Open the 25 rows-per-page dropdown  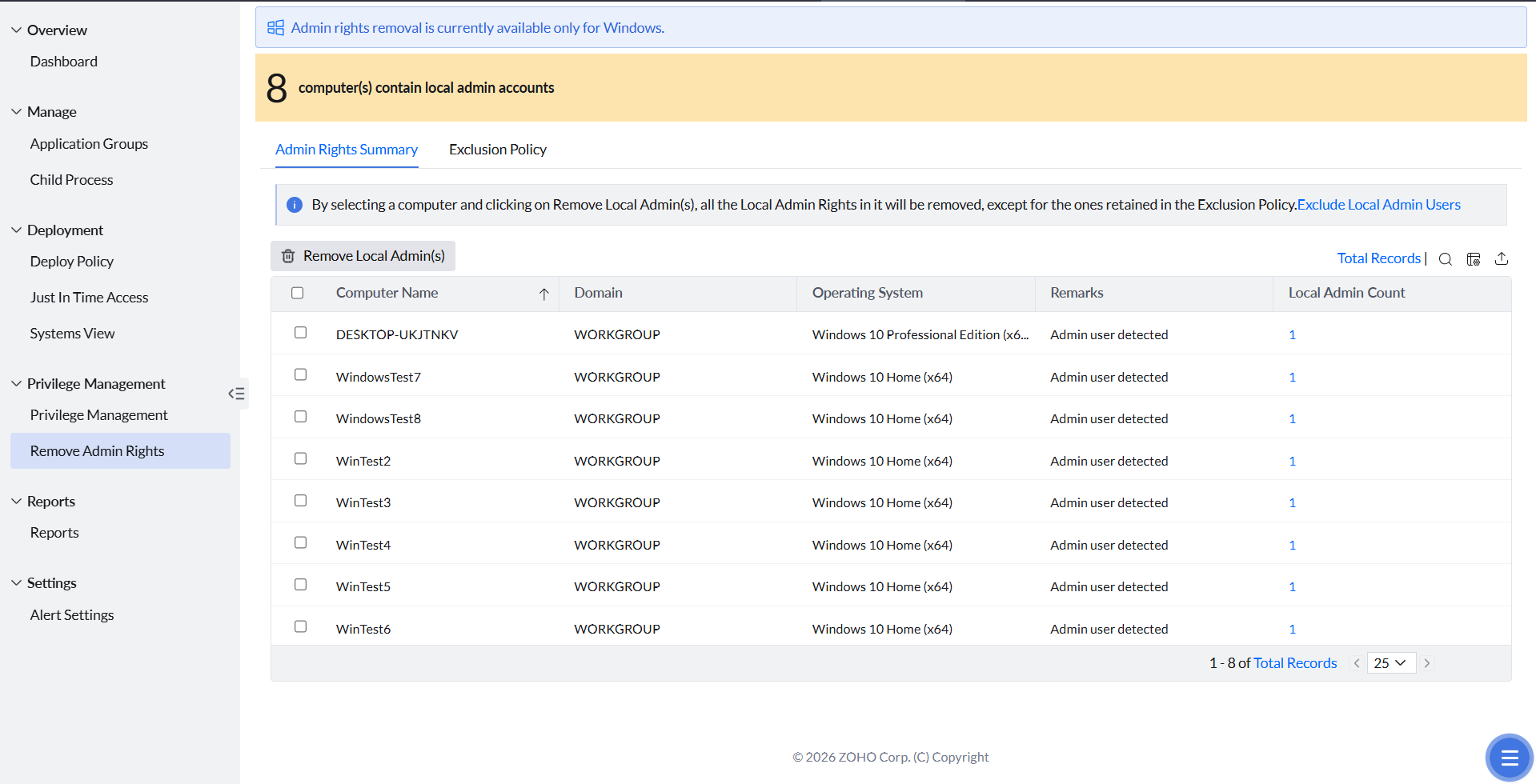tap(1390, 663)
